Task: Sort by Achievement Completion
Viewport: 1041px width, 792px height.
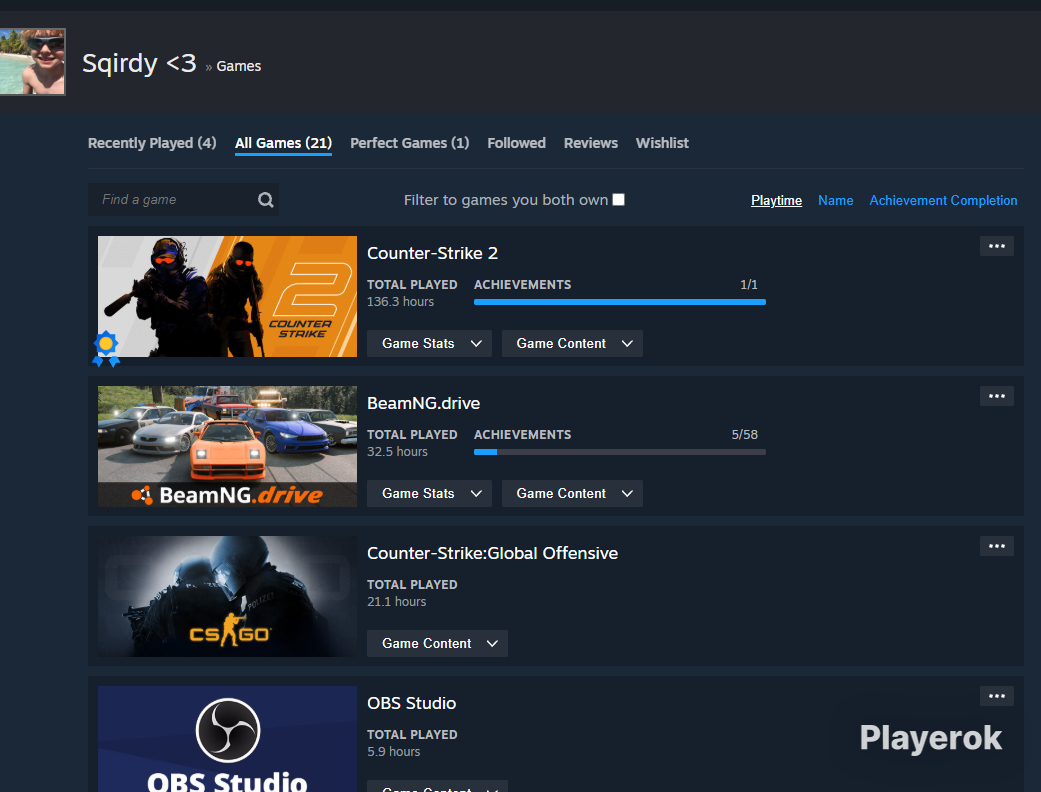Action: (943, 200)
